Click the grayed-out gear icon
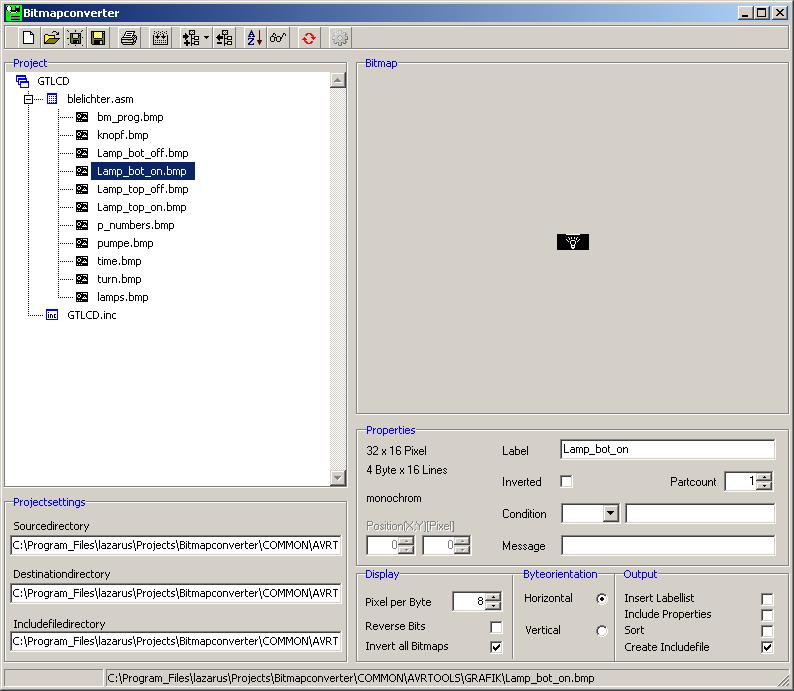The height and width of the screenshot is (691, 794). (x=340, y=38)
